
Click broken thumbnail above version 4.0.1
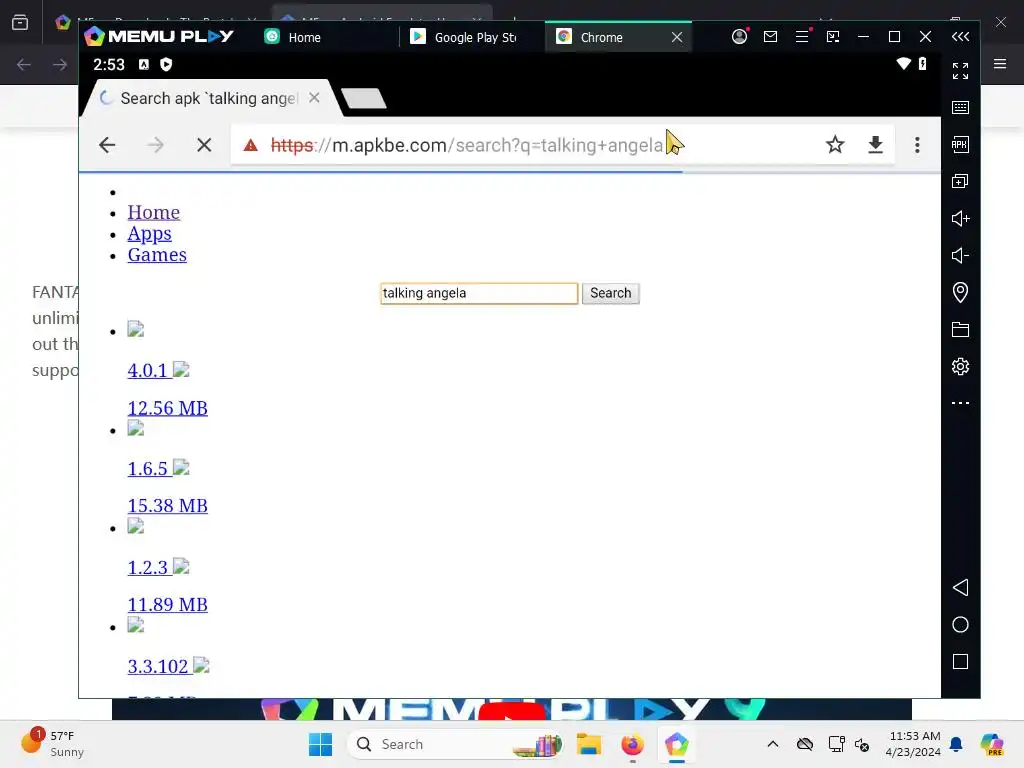tap(135, 329)
